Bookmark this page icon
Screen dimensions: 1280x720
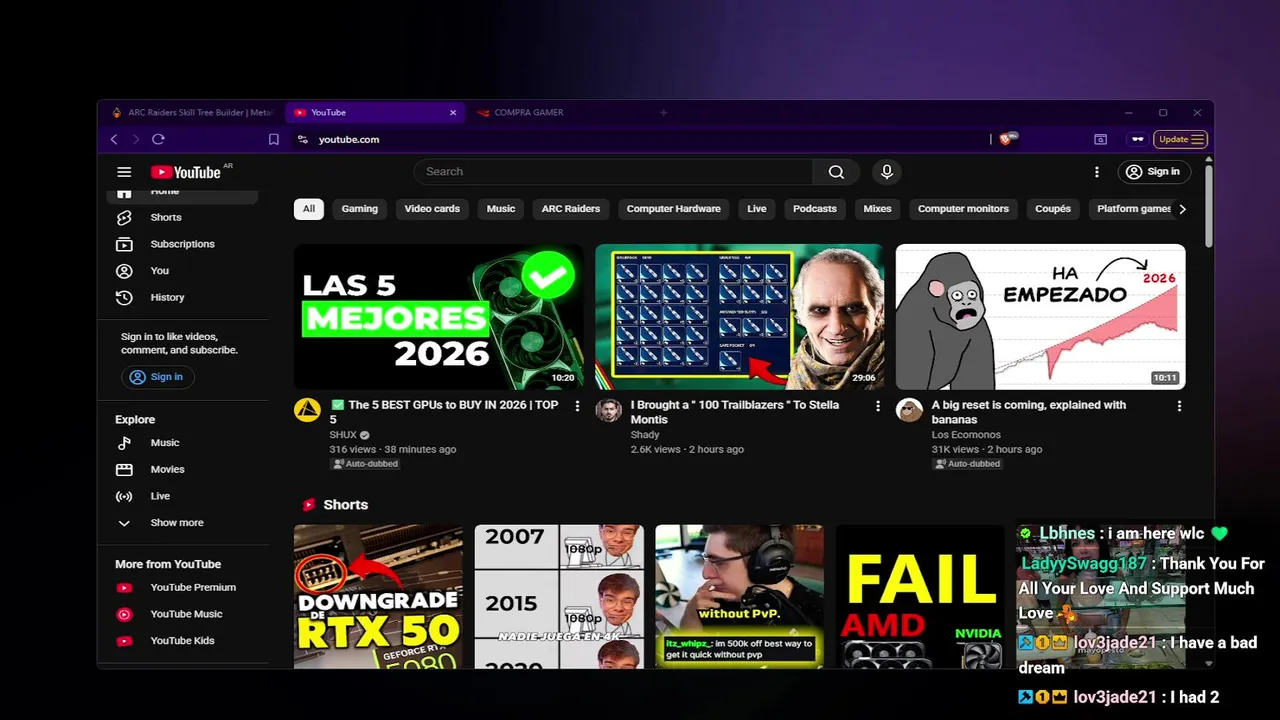tap(274, 140)
